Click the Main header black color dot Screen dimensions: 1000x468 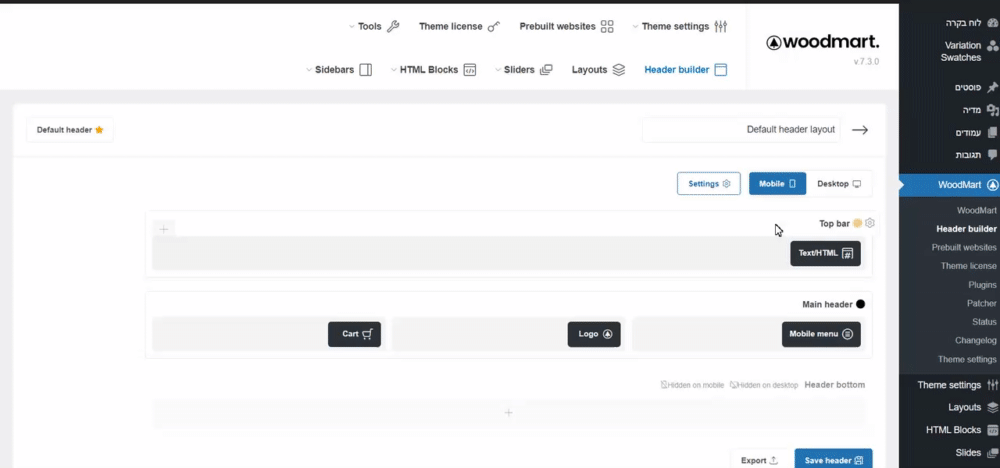(x=860, y=304)
